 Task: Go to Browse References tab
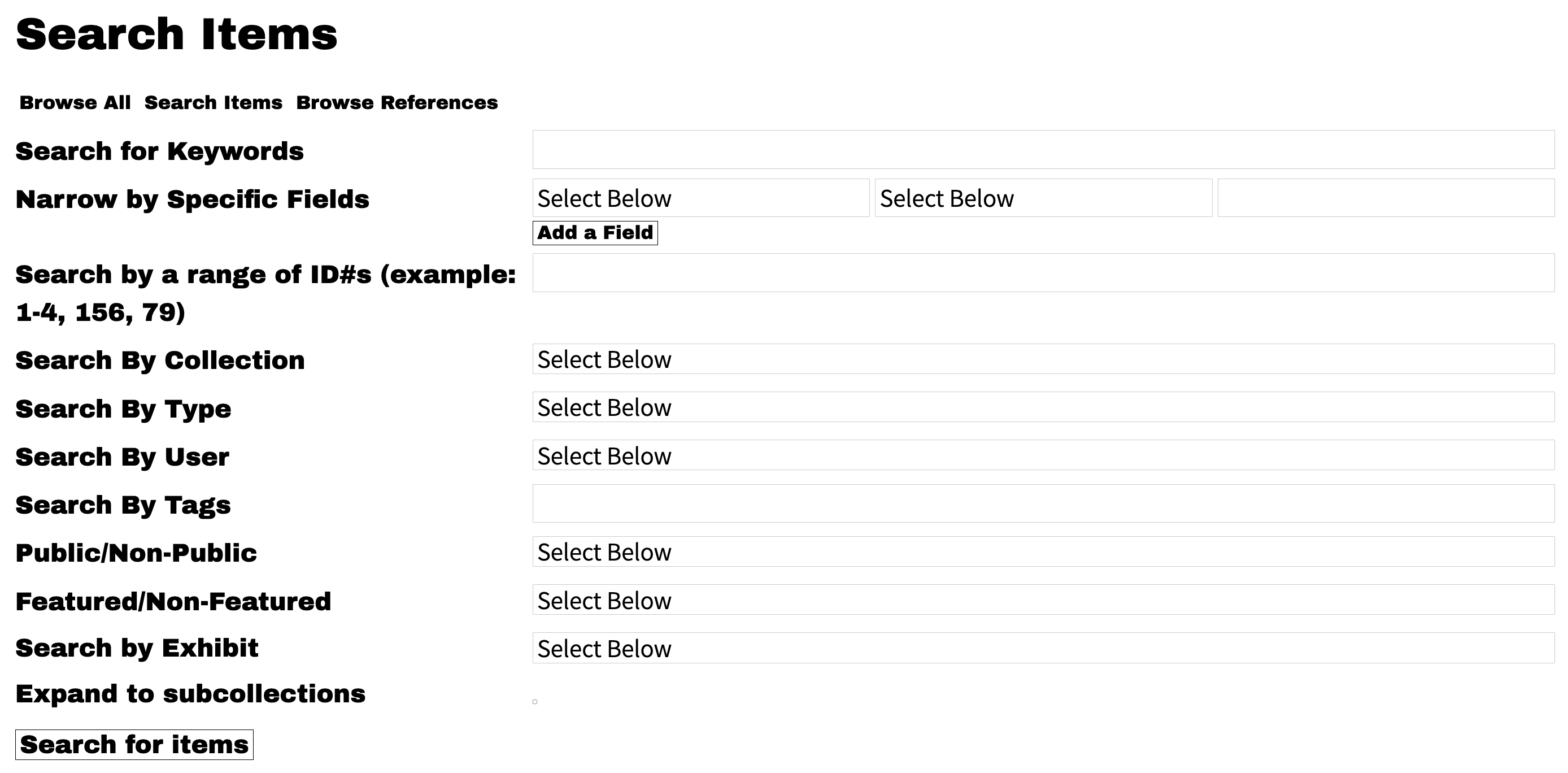tap(397, 102)
